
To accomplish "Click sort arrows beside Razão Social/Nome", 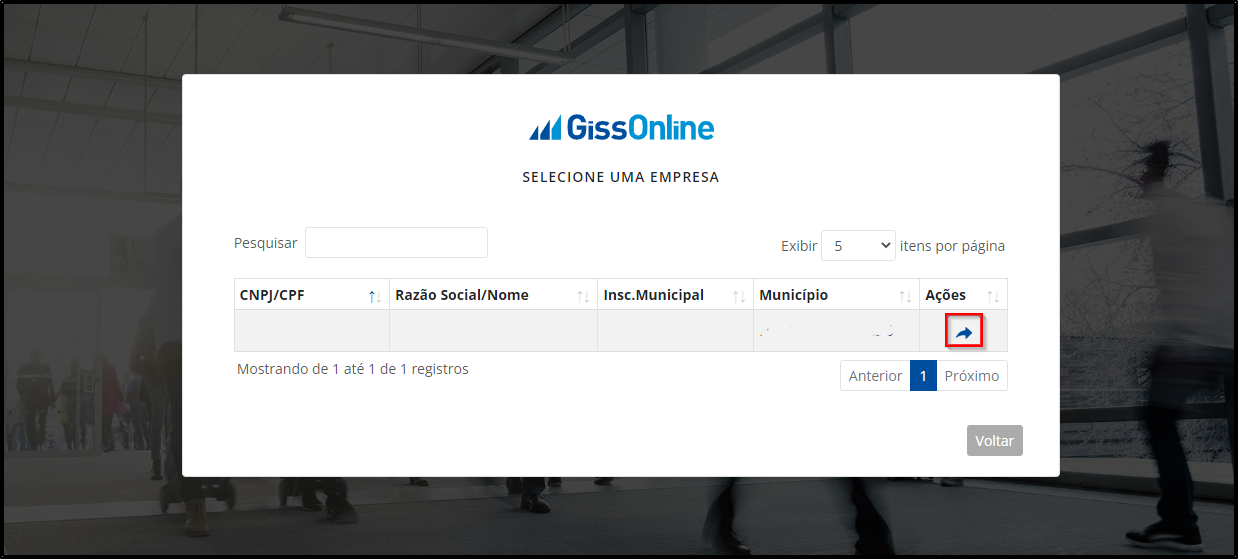I will 583,296.
